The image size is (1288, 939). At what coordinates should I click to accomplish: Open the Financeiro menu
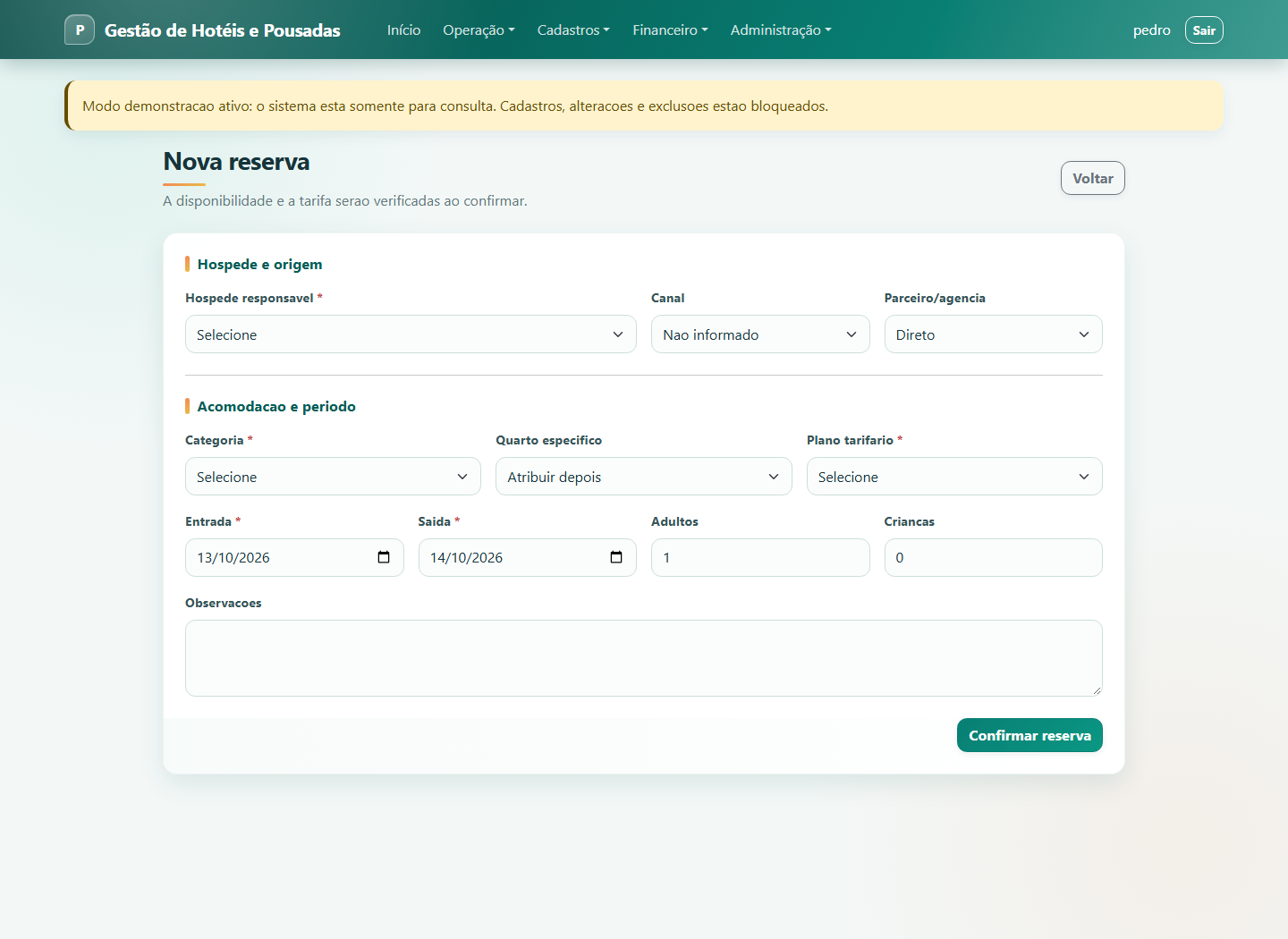point(670,30)
